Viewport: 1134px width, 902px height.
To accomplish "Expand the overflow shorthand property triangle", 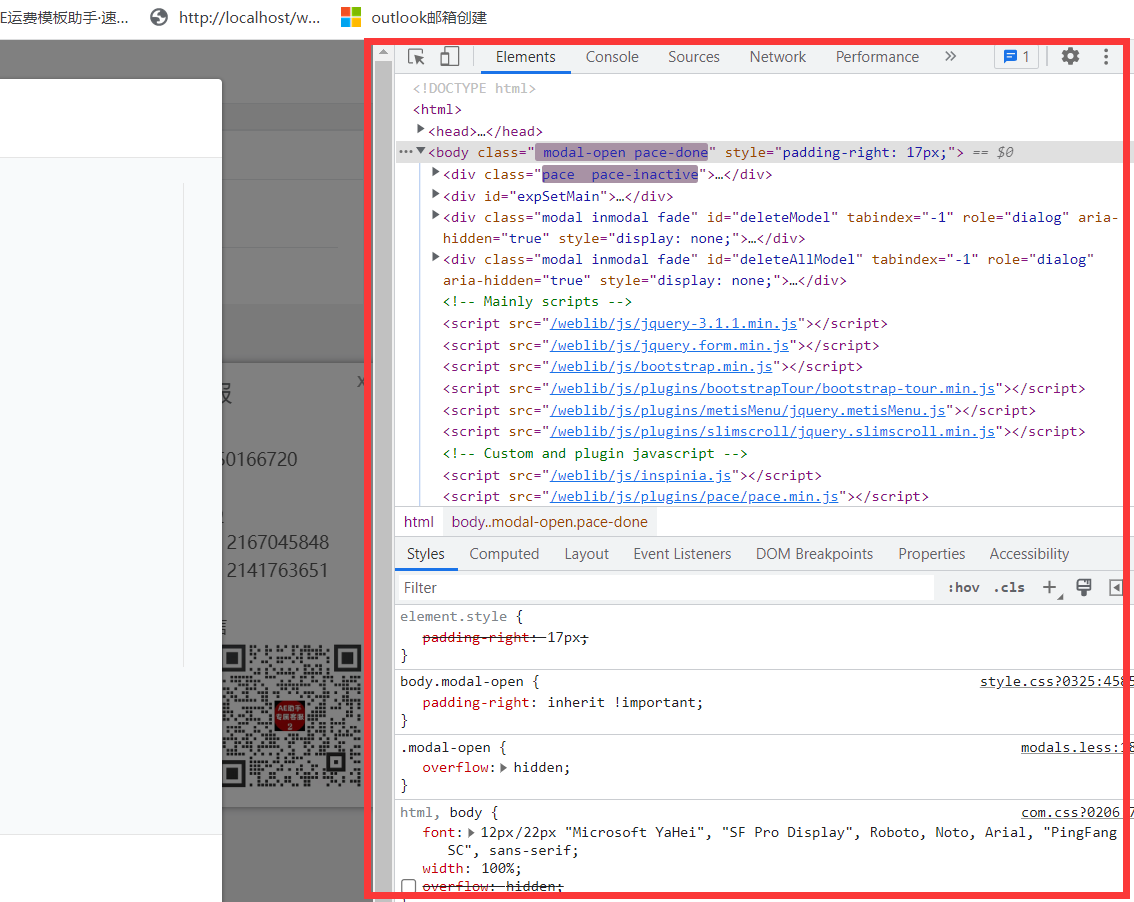I will tap(503, 767).
